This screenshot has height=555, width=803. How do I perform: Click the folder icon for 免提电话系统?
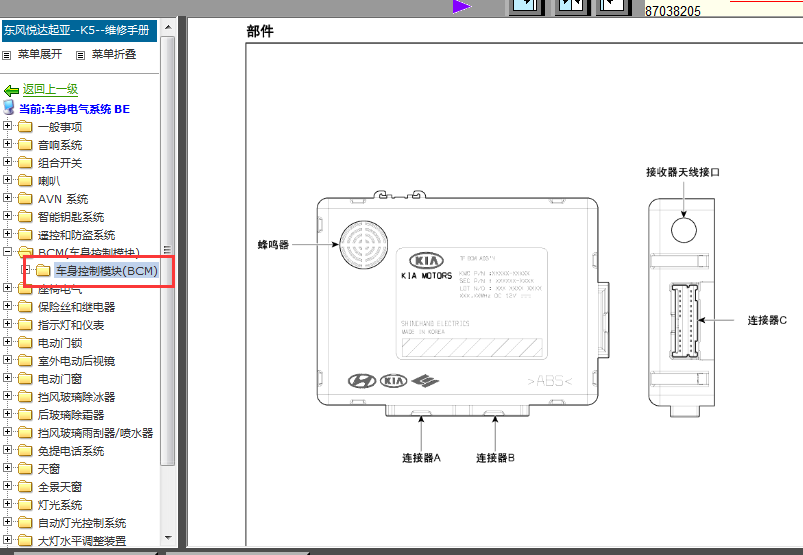25,451
